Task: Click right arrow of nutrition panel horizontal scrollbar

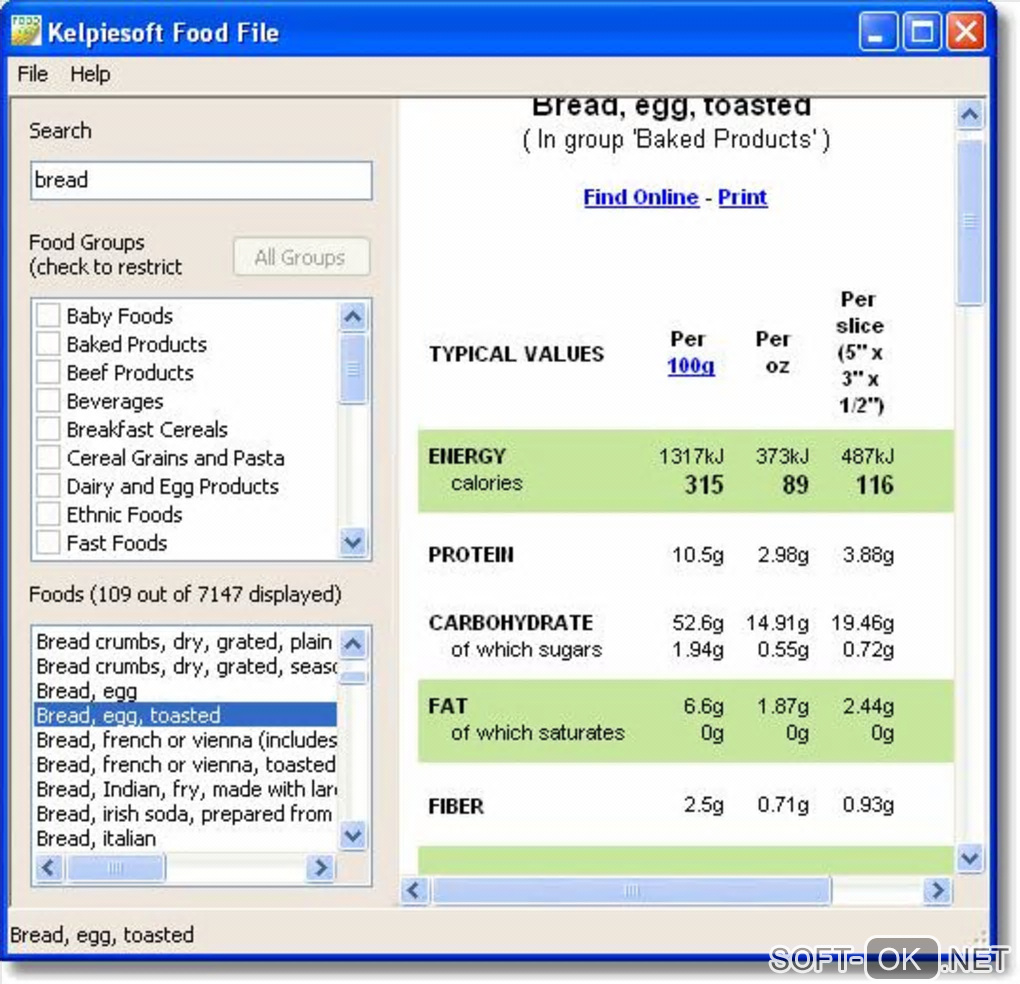Action: pos(937,890)
